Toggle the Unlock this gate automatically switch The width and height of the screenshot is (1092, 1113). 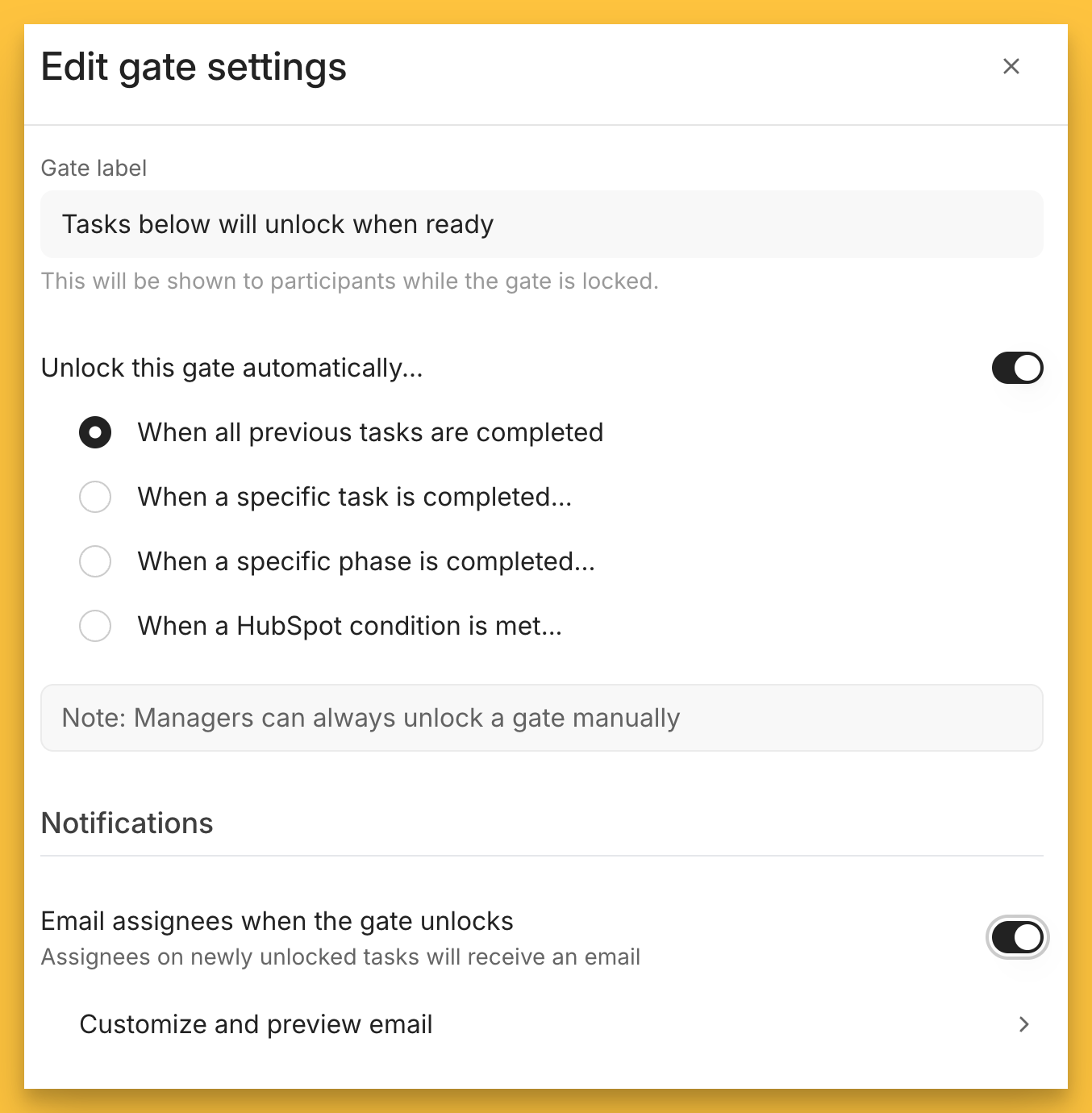click(x=1016, y=368)
